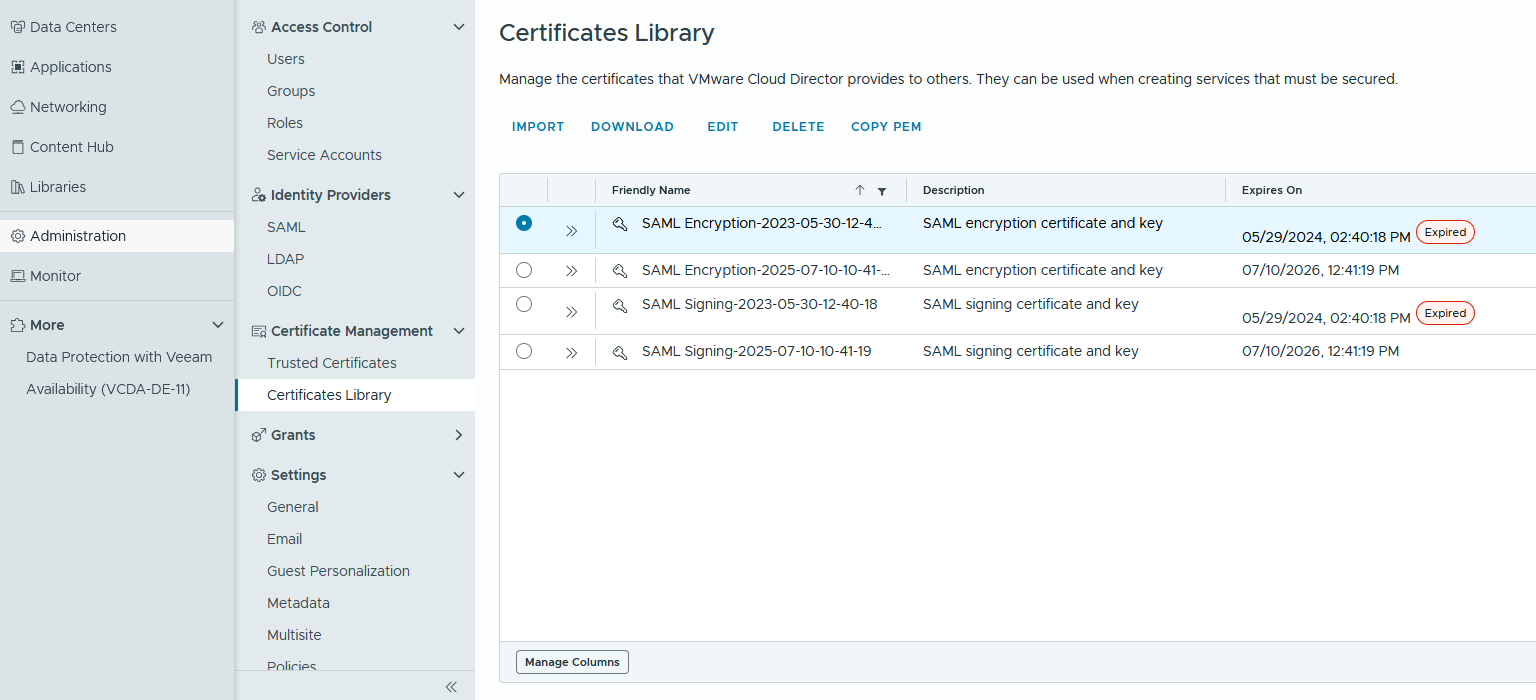The width and height of the screenshot is (1536, 700).
Task: Click the Networking cloud icon
Action: 18,107
